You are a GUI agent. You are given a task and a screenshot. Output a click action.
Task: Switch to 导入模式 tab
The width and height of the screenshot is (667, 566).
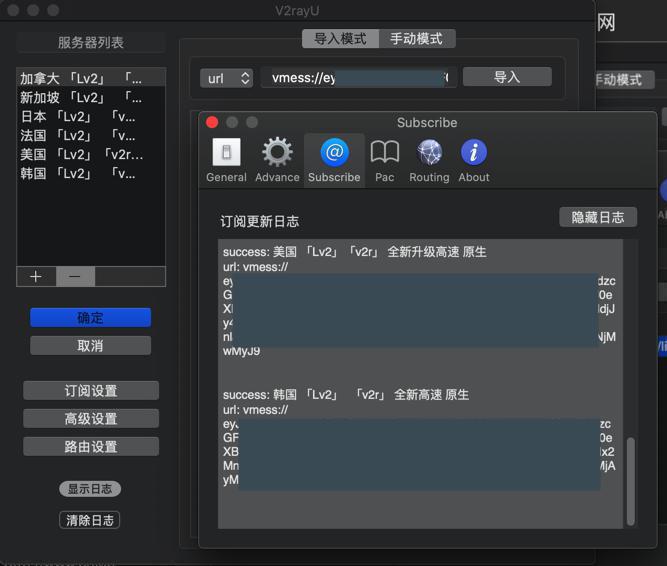(x=340, y=39)
